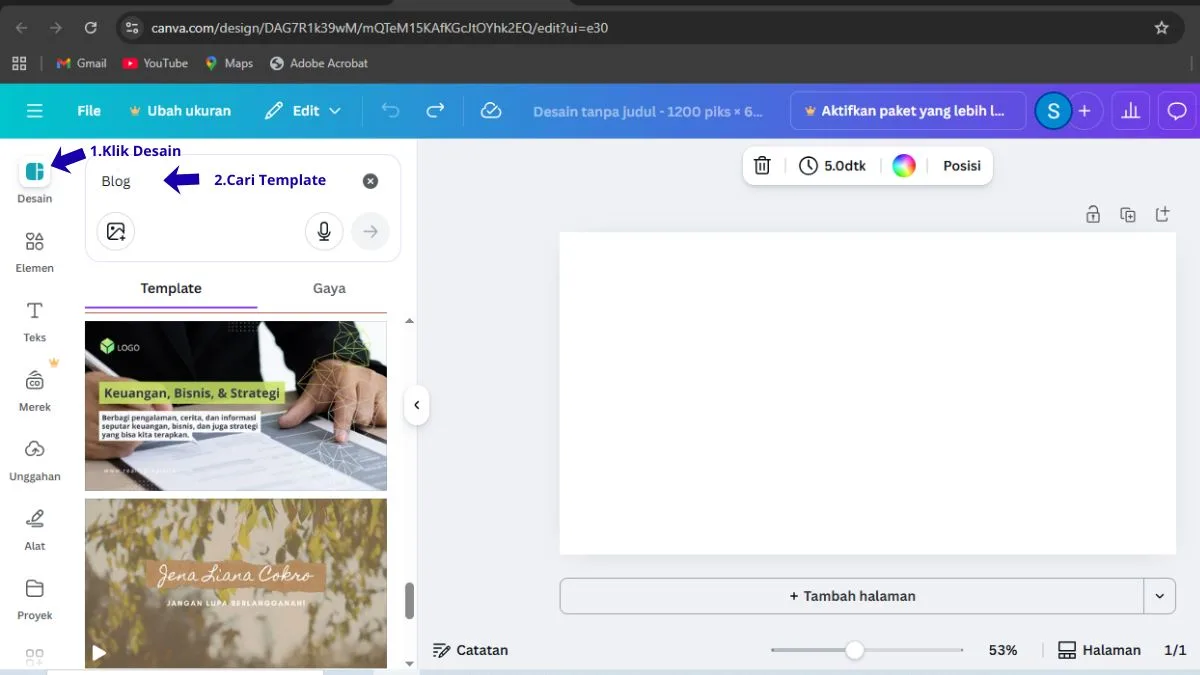Collapse the side panel with the arrow

coord(416,406)
